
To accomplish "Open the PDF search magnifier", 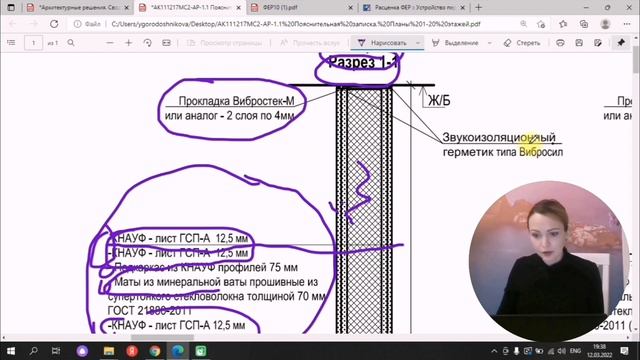I will click(71, 43).
